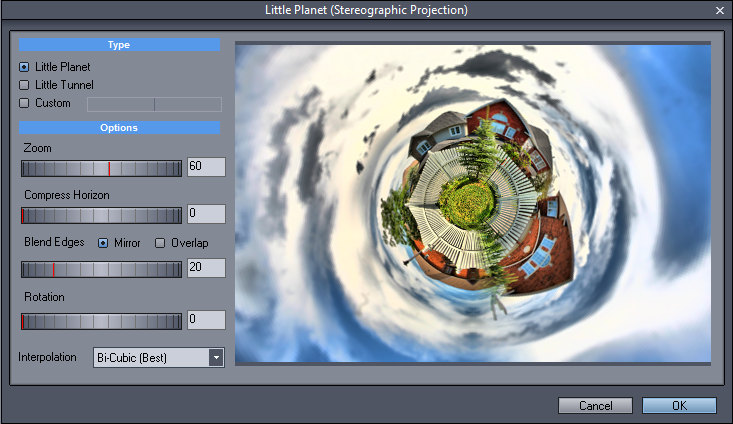Enable the Custom type option
The width and height of the screenshot is (733, 424).
24,103
